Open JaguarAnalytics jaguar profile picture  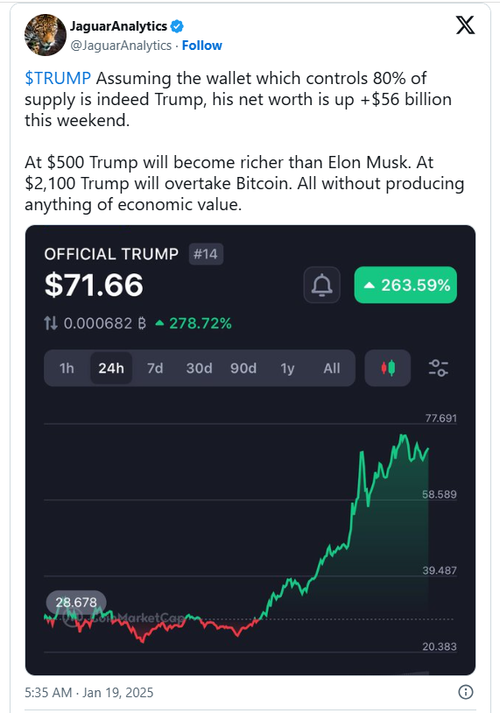click(45, 35)
